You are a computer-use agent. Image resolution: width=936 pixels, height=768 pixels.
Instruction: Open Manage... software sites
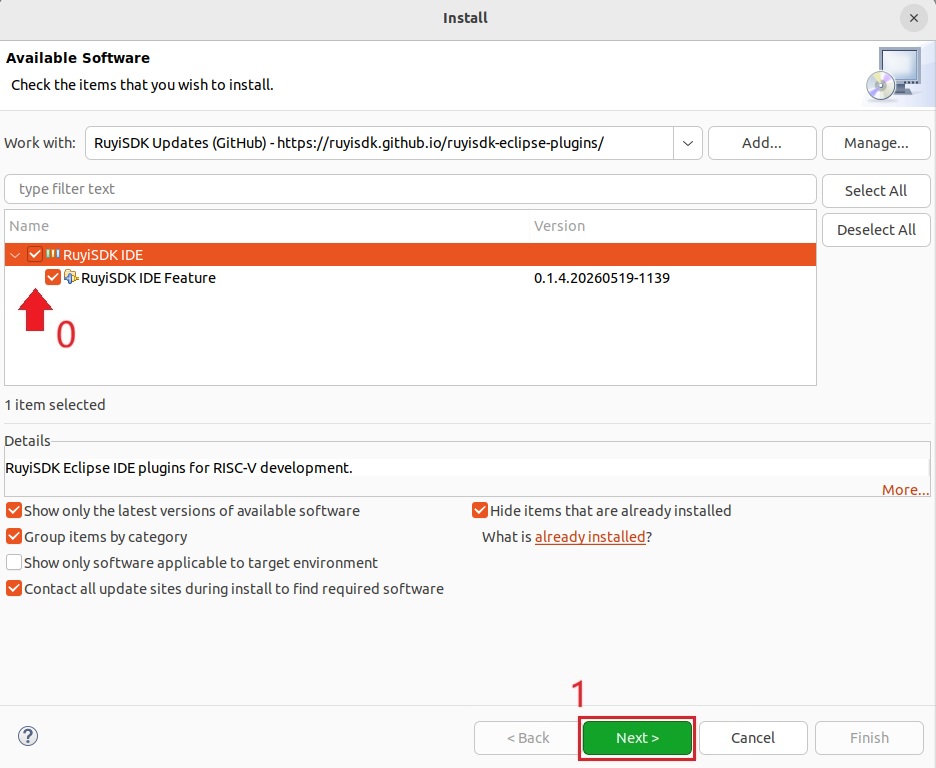[876, 143]
